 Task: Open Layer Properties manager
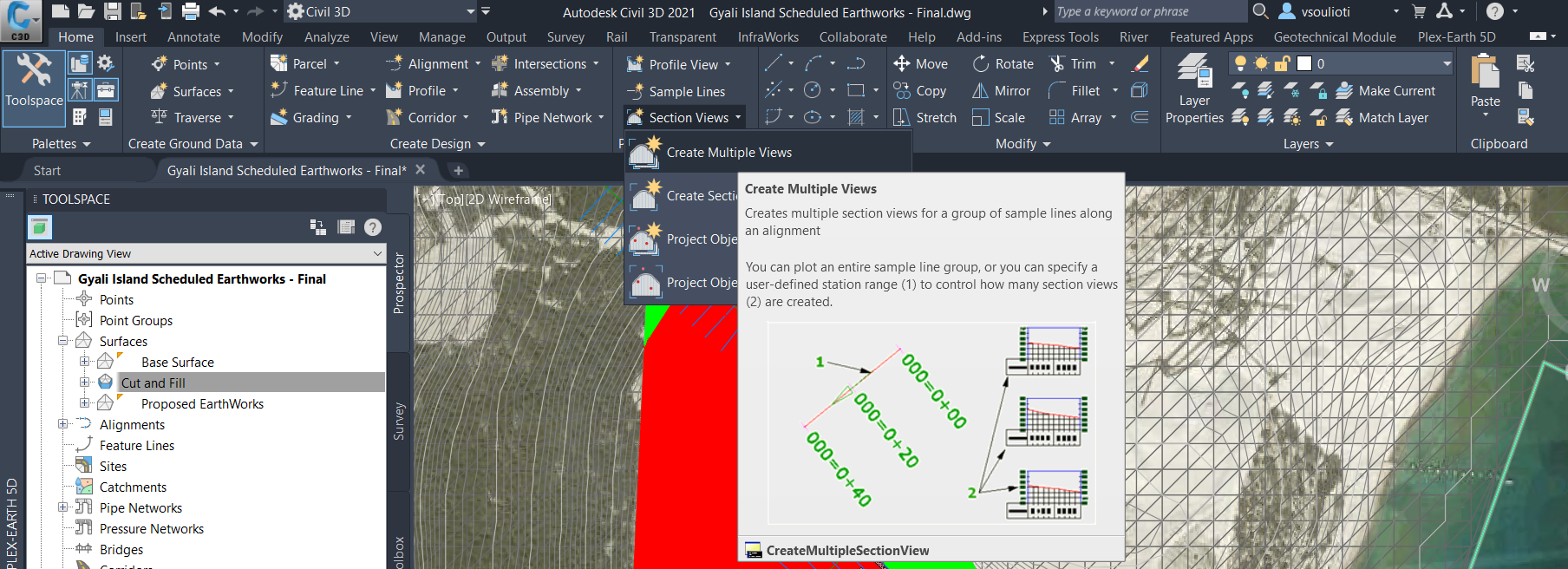pyautogui.click(x=1194, y=88)
